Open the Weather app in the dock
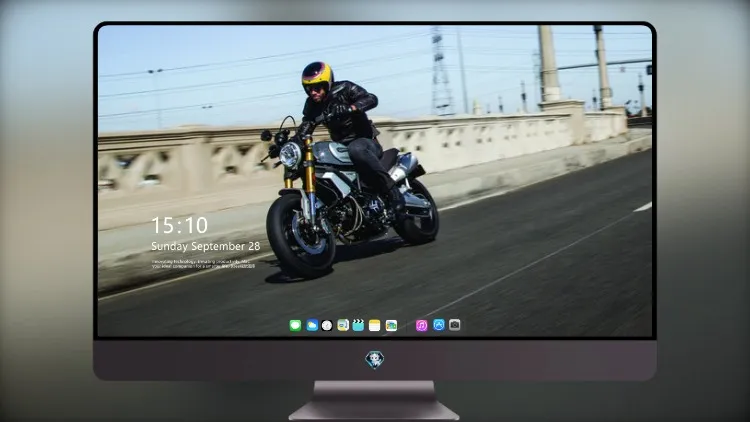 (312, 325)
